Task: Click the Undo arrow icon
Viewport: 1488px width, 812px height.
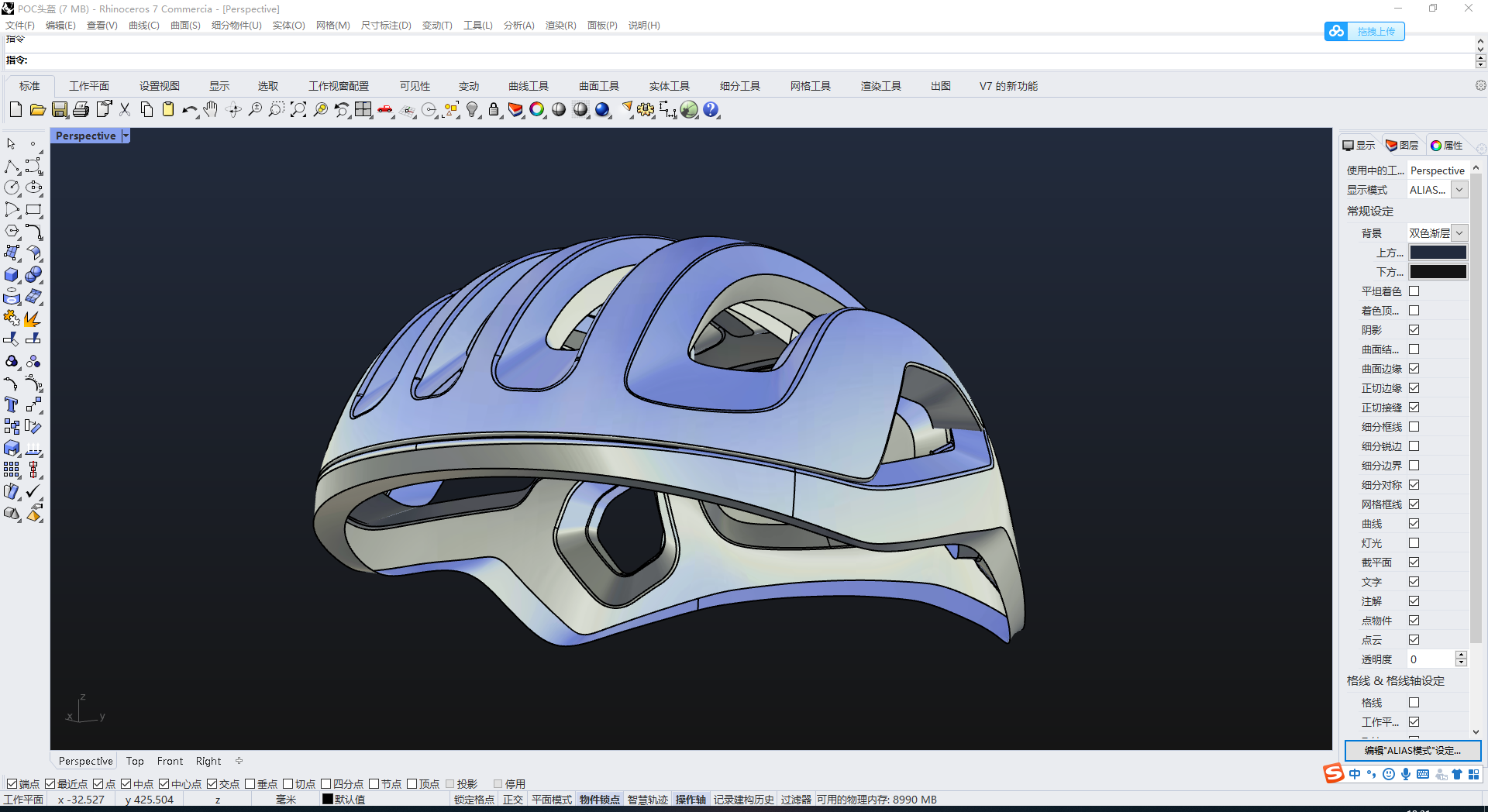Action: (190, 109)
